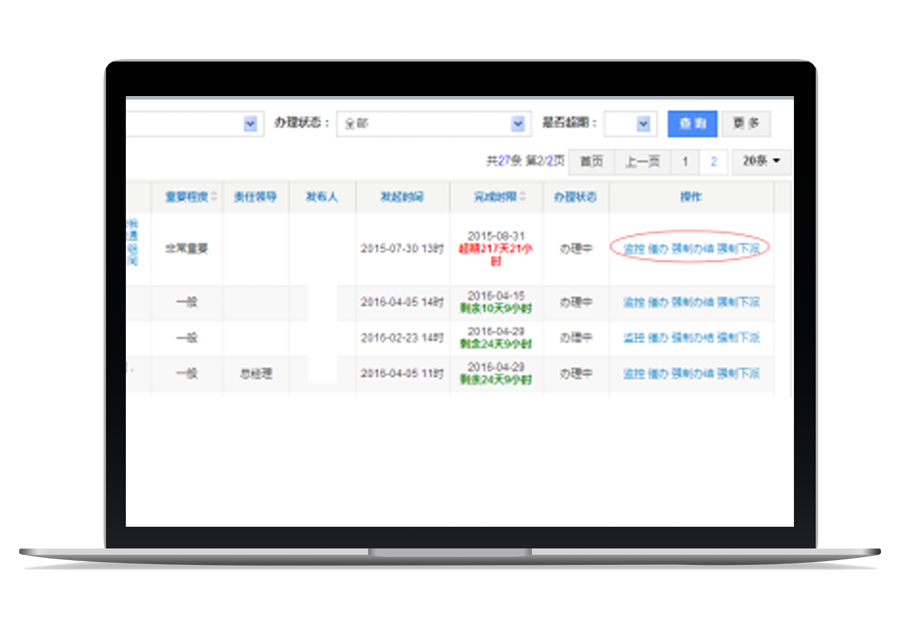Click 强制下派 in the circled first row

point(738,248)
